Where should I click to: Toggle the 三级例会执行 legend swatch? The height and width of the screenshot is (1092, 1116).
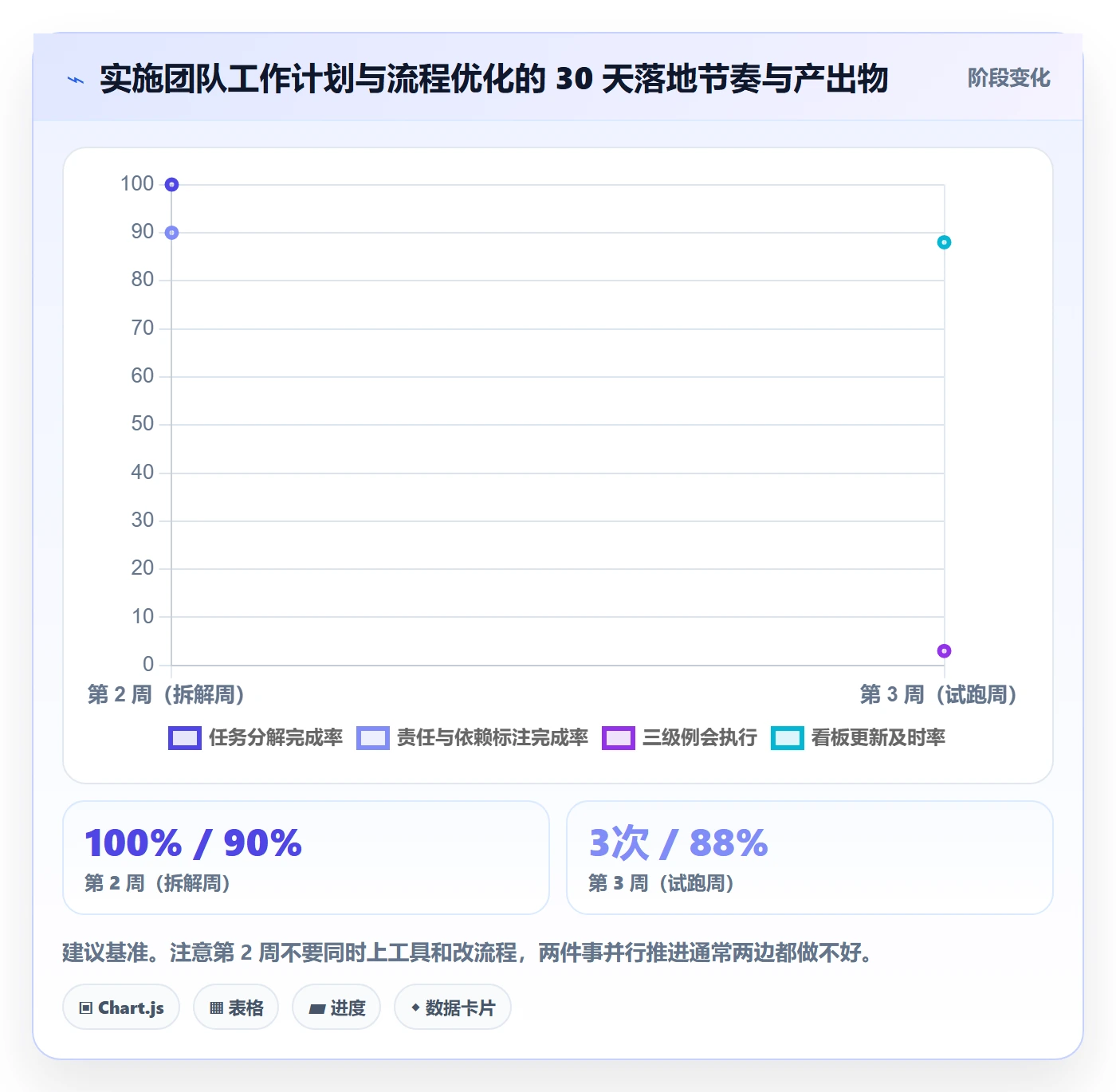pyautogui.click(x=619, y=738)
